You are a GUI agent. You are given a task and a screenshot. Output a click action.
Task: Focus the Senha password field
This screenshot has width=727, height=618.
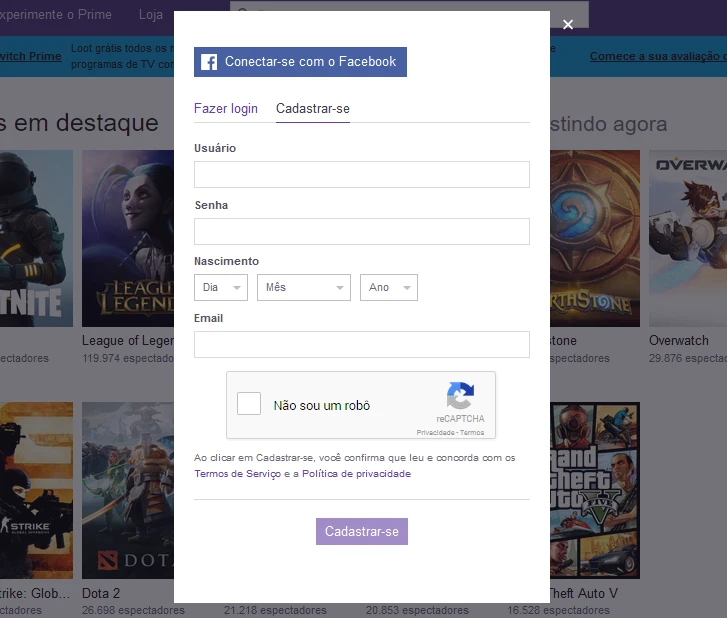tap(362, 231)
